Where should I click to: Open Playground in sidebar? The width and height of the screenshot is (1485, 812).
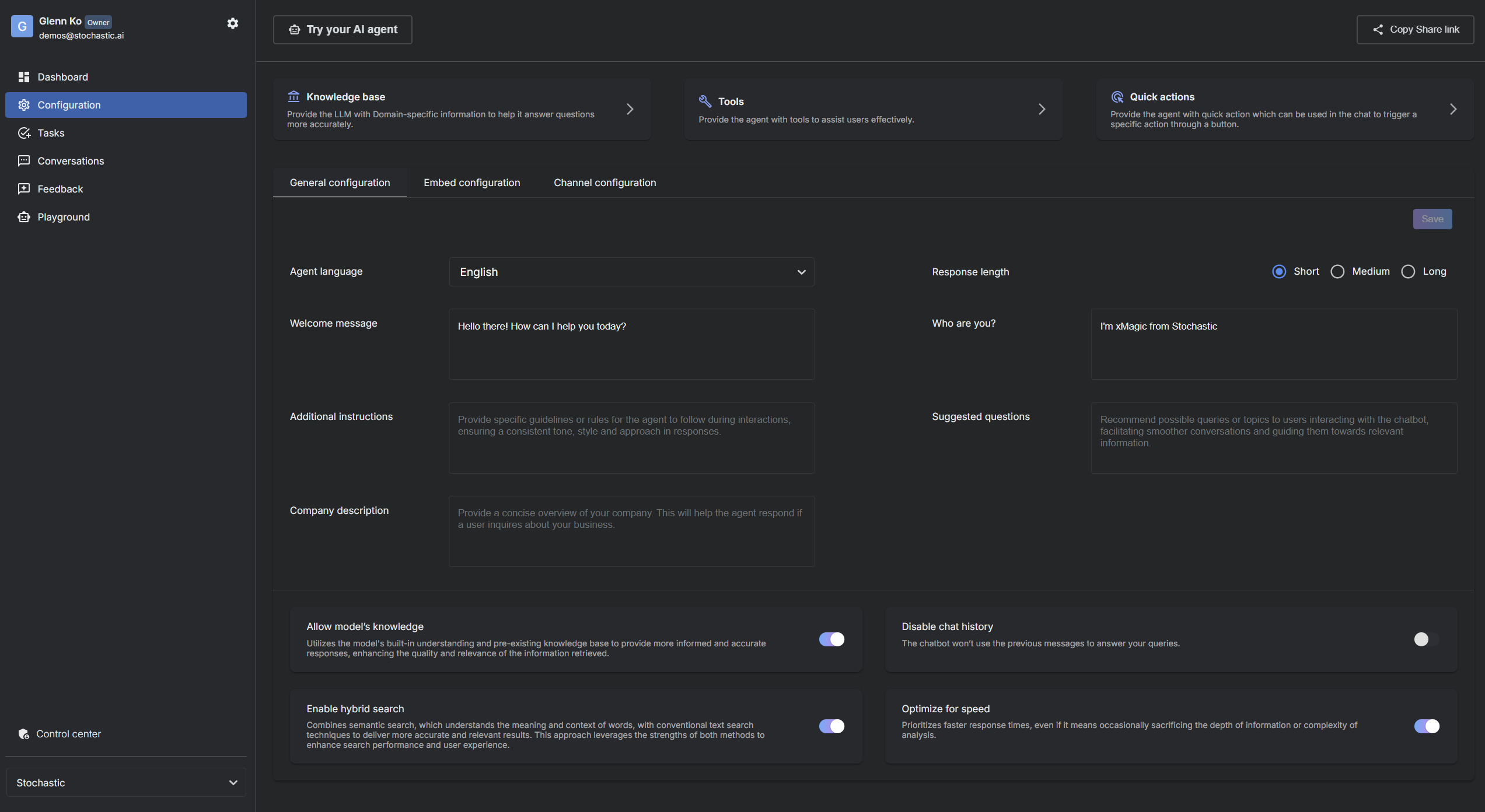[126, 217]
